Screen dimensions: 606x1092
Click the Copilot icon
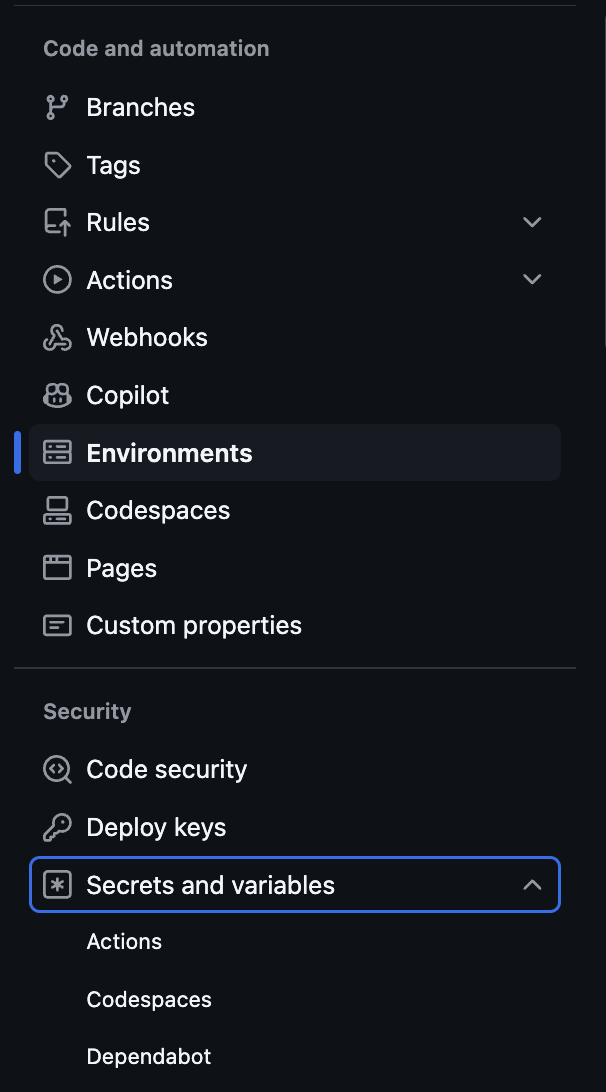[x=57, y=396]
